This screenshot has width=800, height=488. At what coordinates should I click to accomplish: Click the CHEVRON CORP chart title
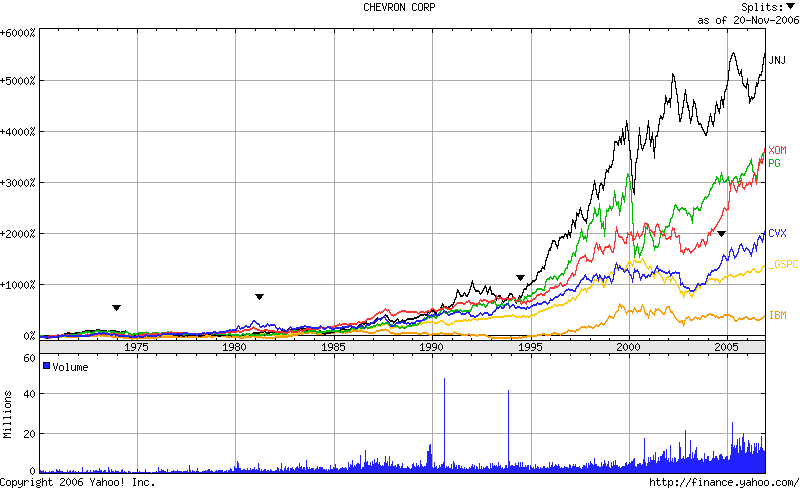(399, 7)
